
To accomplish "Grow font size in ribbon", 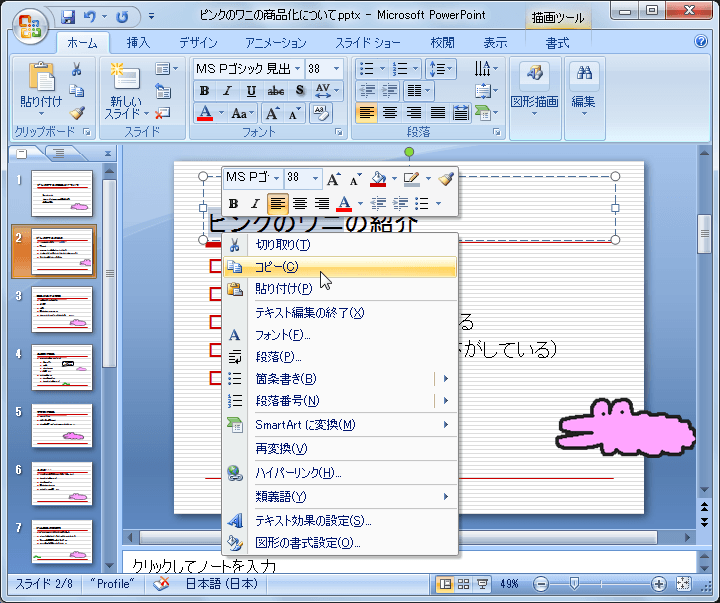I will (x=272, y=113).
